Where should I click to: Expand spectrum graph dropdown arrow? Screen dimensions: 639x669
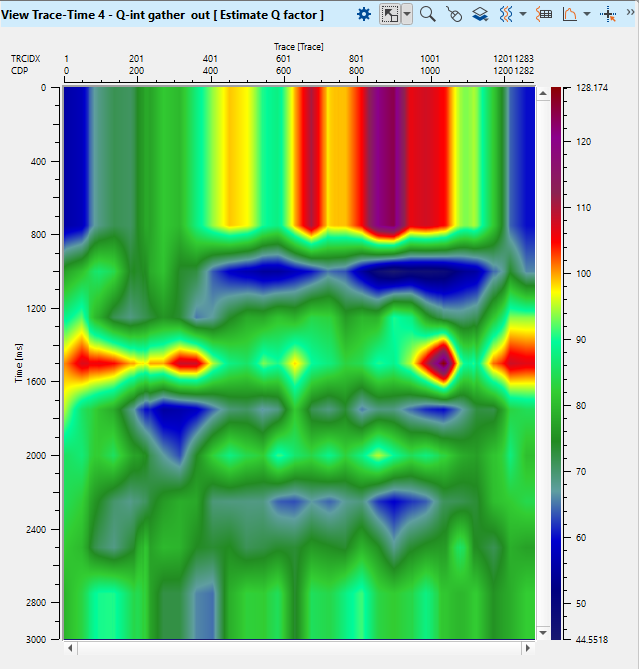coord(587,15)
